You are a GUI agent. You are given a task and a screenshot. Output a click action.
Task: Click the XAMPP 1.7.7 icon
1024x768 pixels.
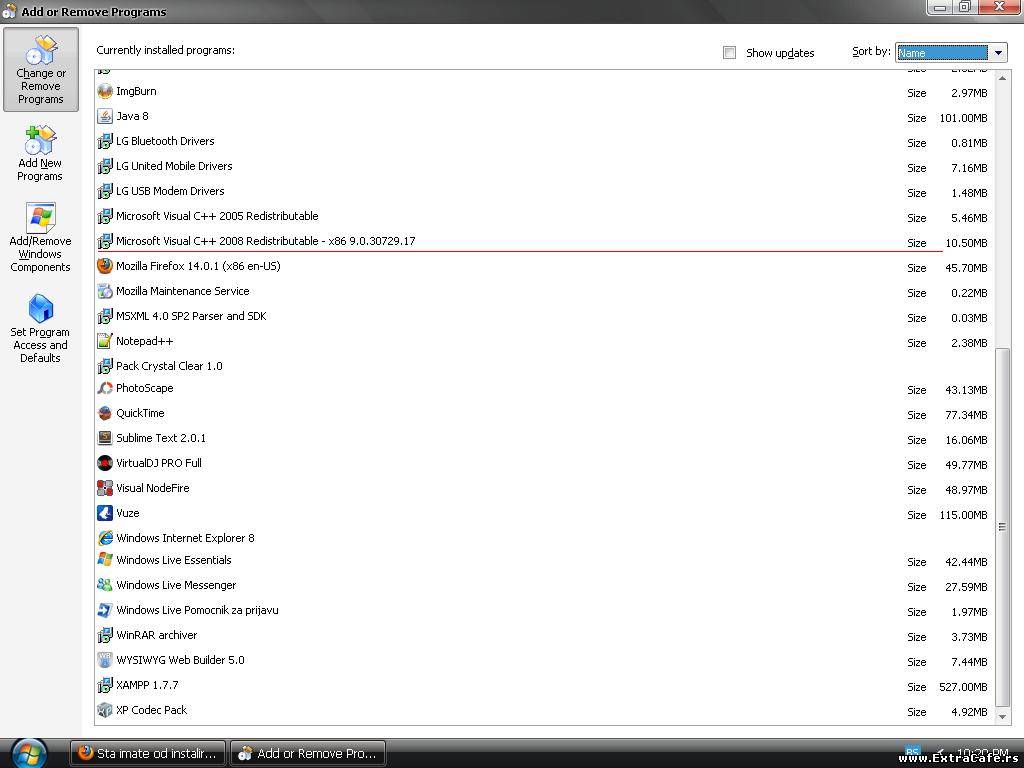104,685
